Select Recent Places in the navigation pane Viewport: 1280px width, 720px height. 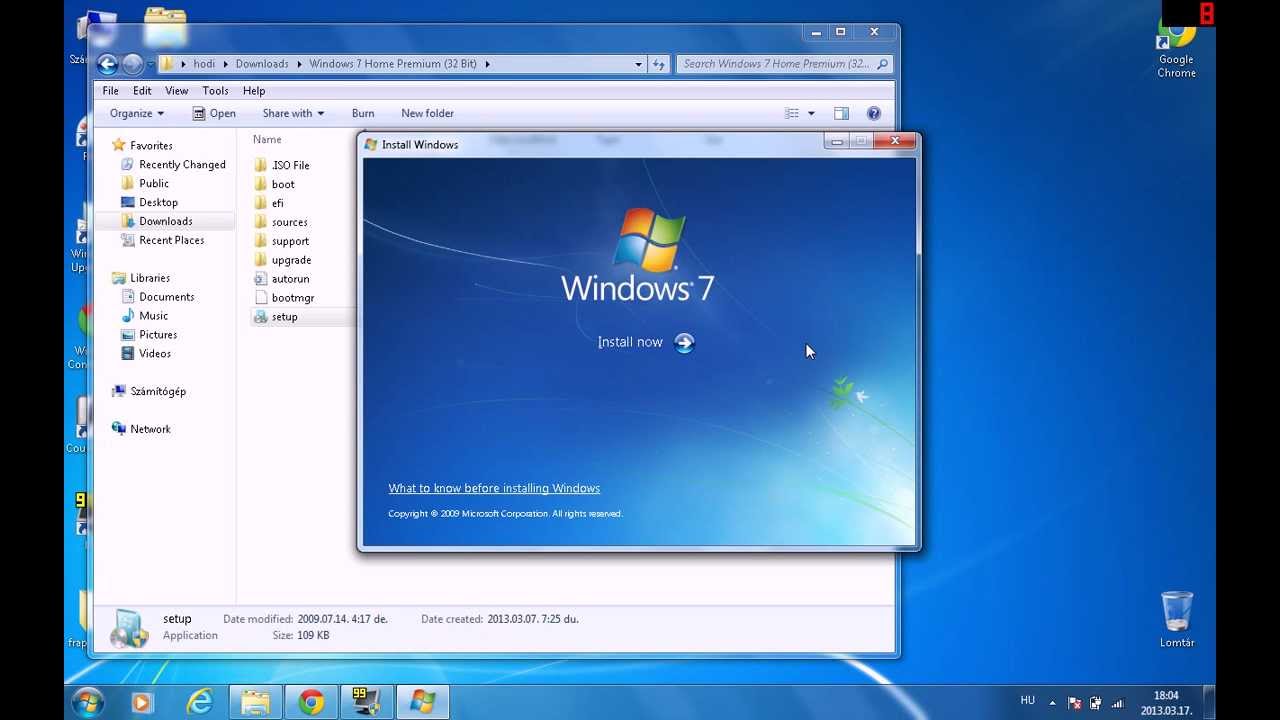pos(171,241)
